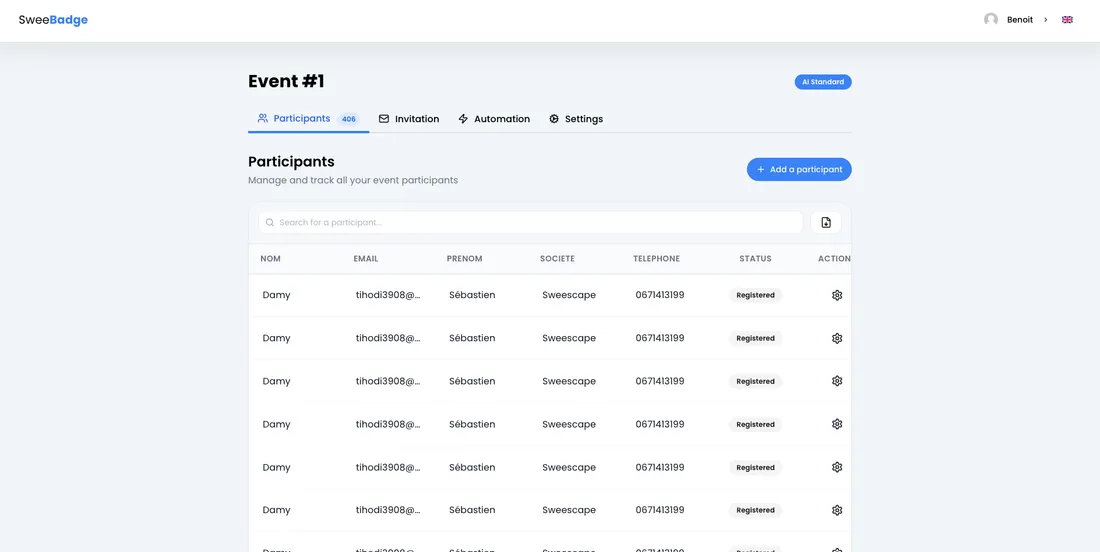Open gear actions for the third Damy row
This screenshot has height=552, width=1100.
click(x=836, y=381)
